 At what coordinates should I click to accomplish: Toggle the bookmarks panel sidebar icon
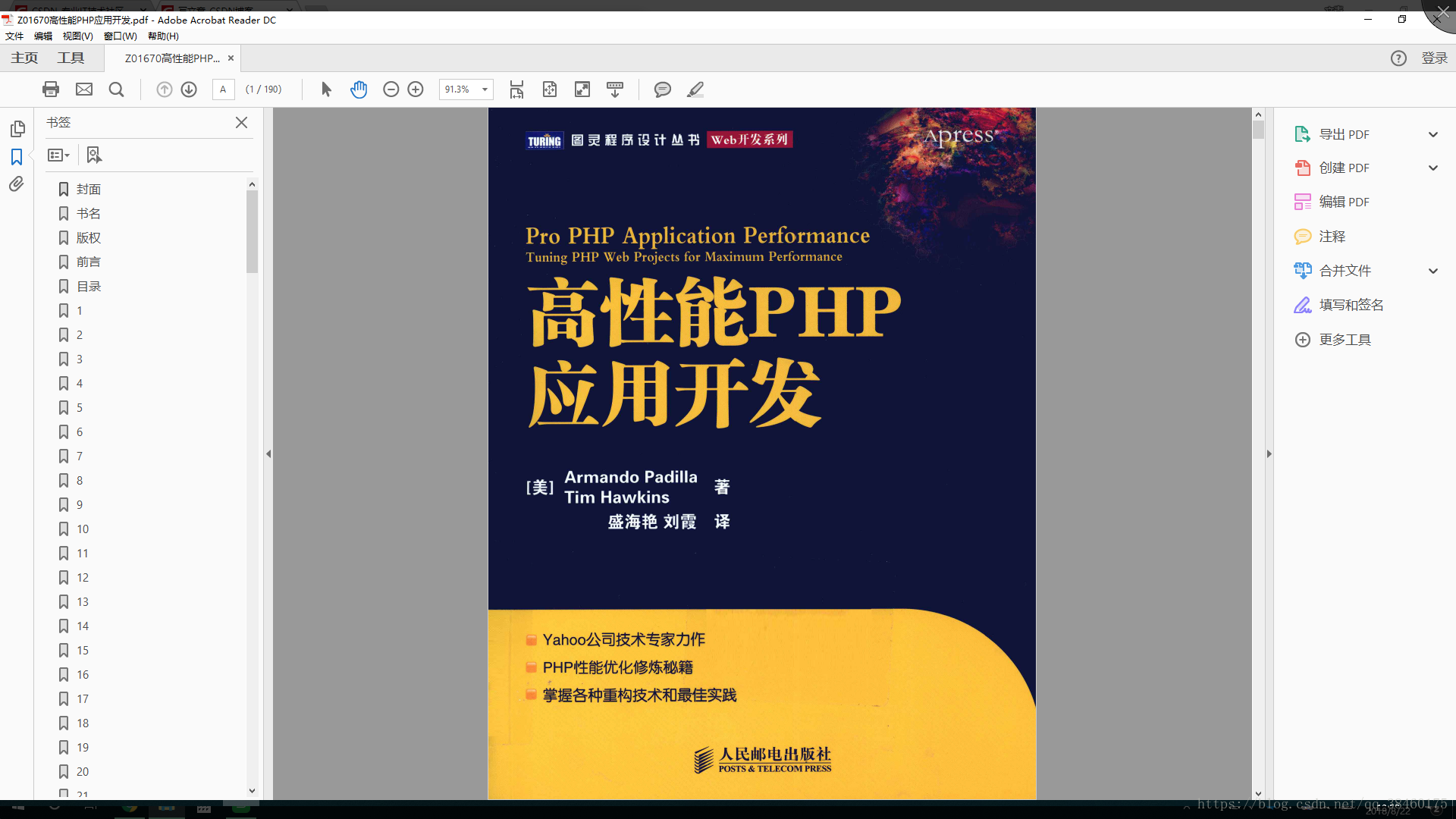tap(17, 157)
